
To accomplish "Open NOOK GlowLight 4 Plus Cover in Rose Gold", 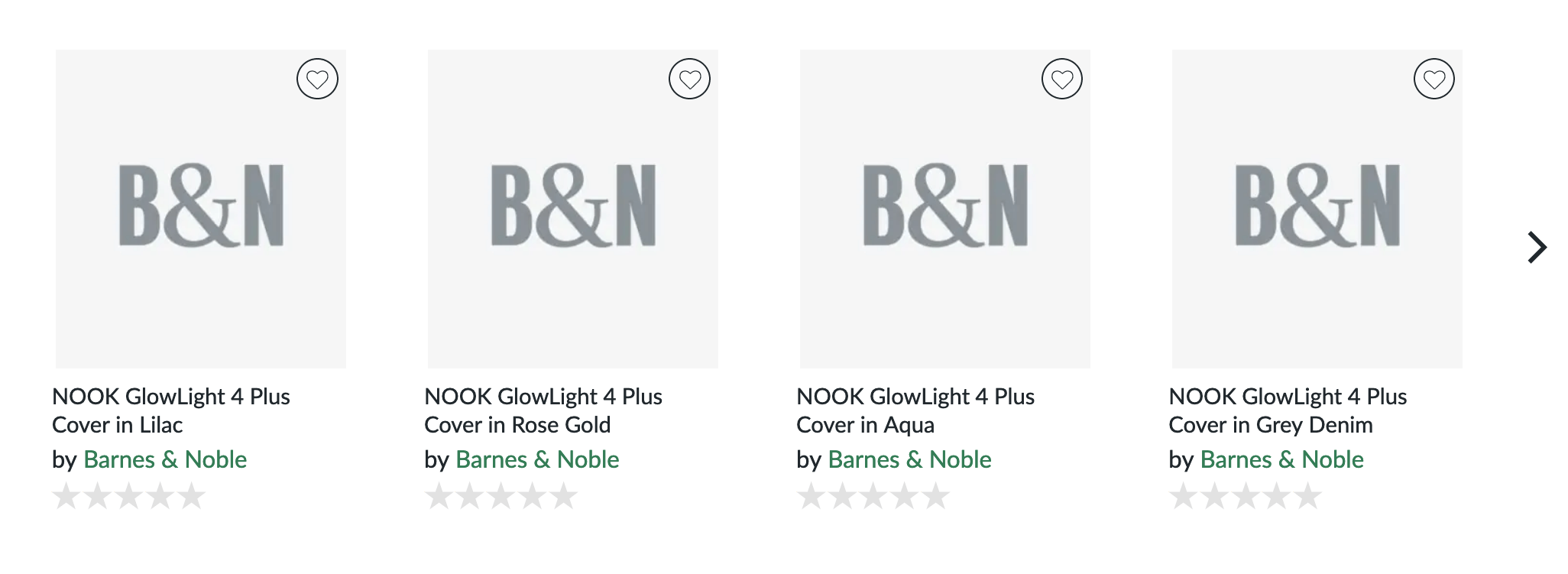I will pos(543,410).
